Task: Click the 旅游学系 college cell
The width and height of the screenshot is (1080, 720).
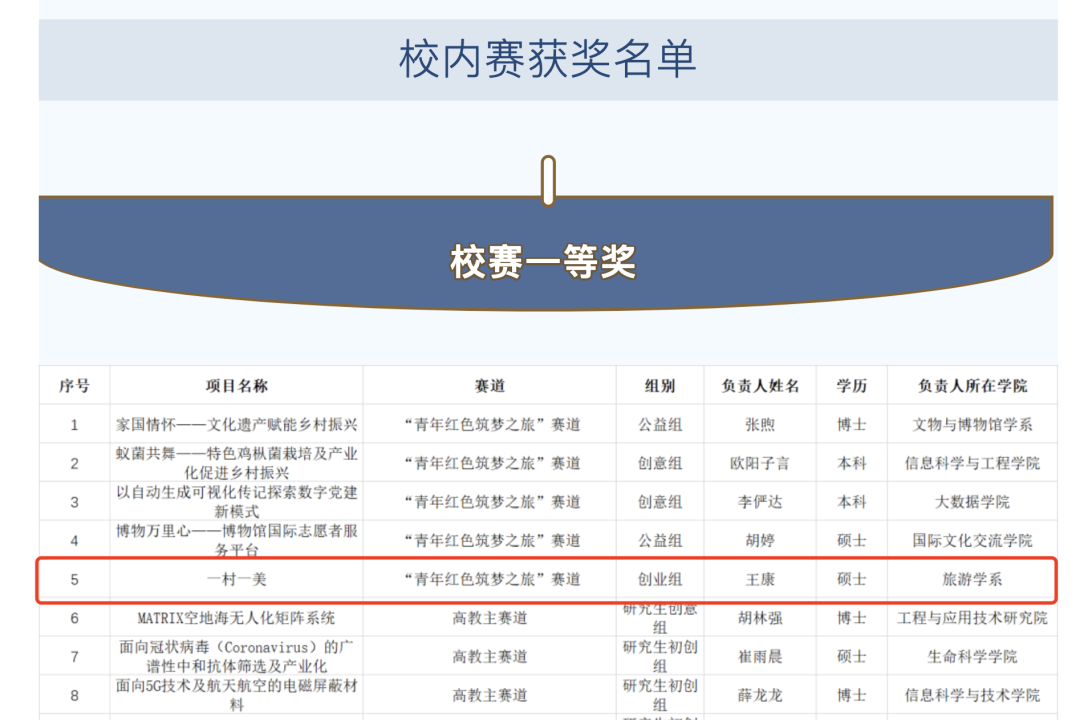Action: point(972,579)
